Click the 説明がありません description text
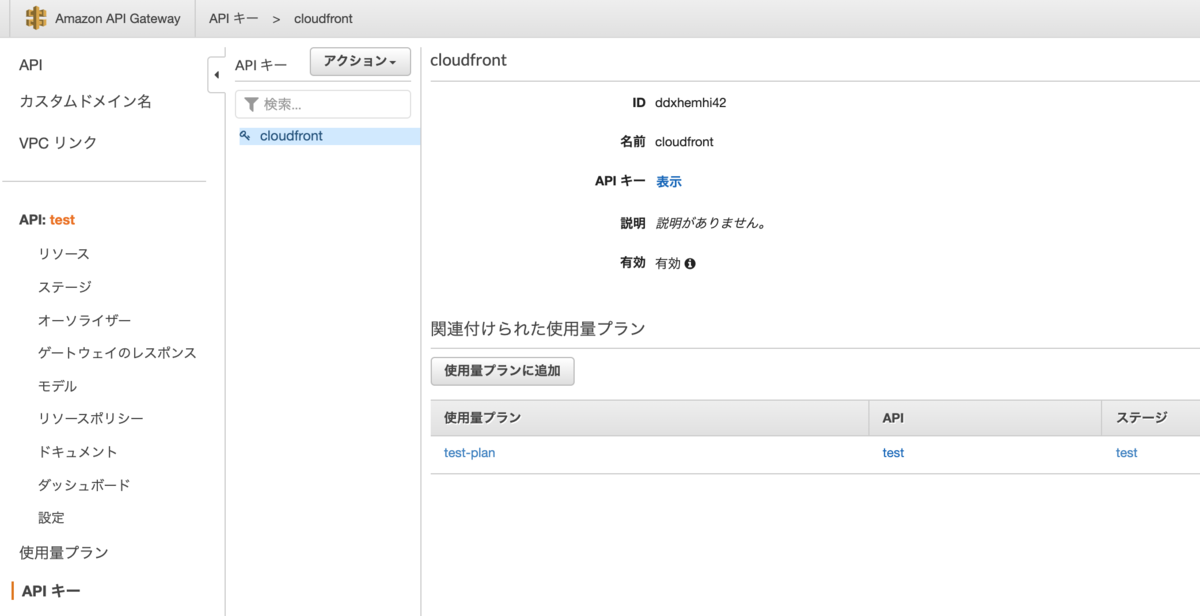Screen dimensions: 1200x616 (x=711, y=223)
